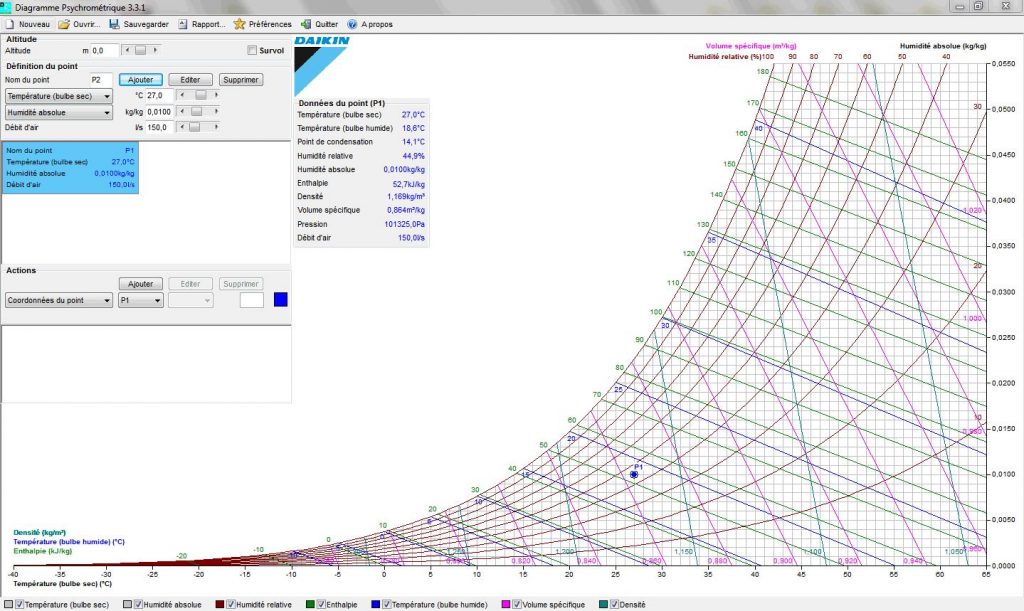Toggle the Volume spécifique legend checkbox

coord(516,604)
